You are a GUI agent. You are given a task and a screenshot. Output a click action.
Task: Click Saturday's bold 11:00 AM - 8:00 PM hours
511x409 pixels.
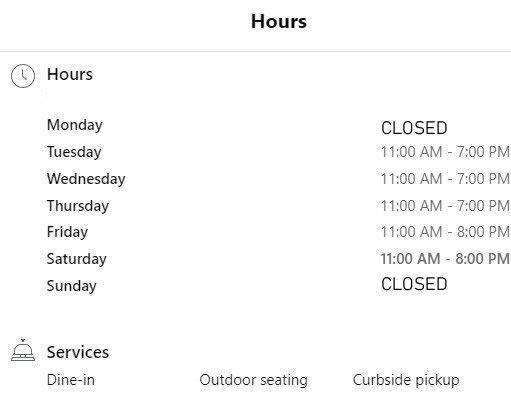[445, 259]
